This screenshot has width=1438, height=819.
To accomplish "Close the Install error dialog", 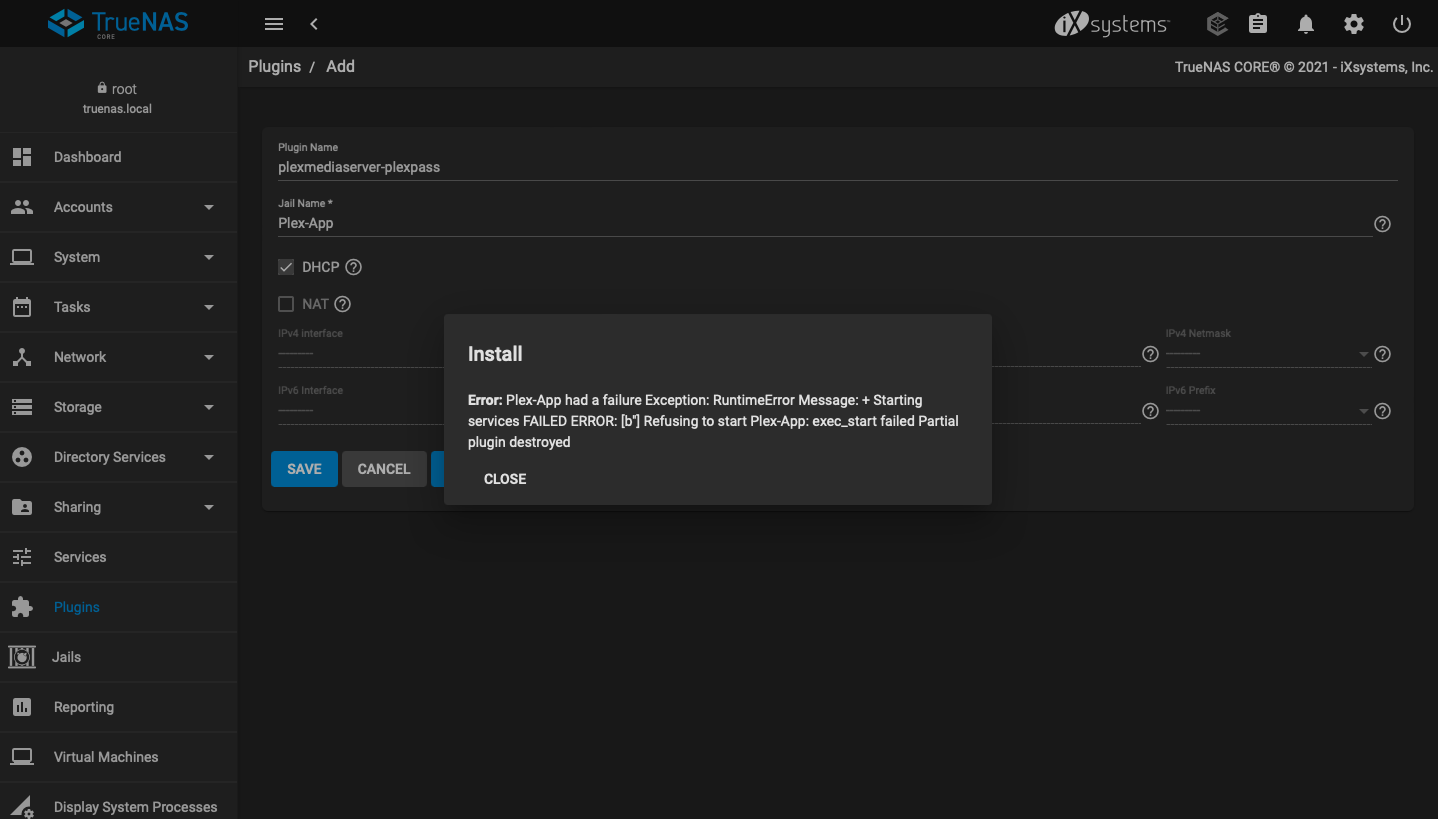I will (x=505, y=479).
